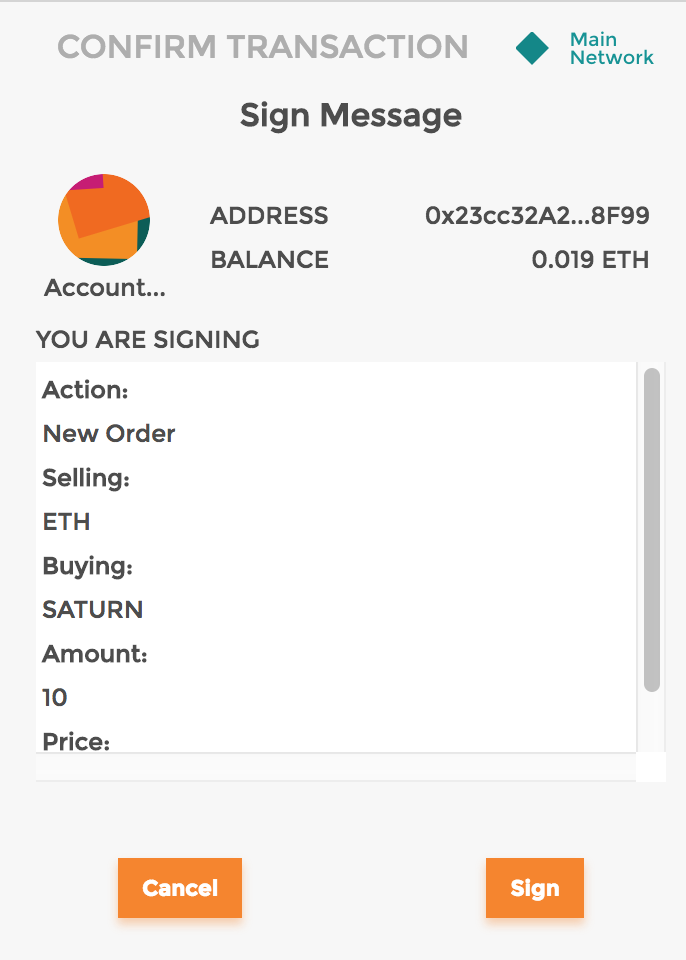The width and height of the screenshot is (686, 960).
Task: Click the BALANCE label
Action: pos(269,260)
